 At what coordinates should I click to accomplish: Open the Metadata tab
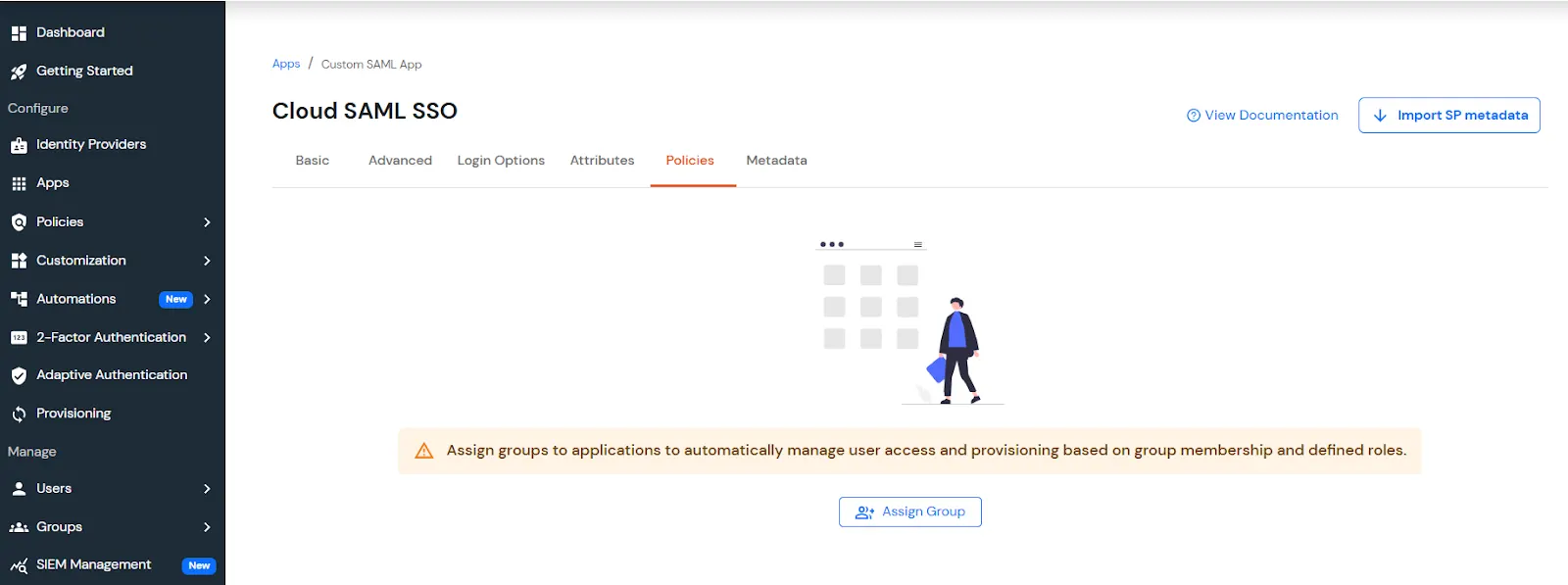coord(776,161)
